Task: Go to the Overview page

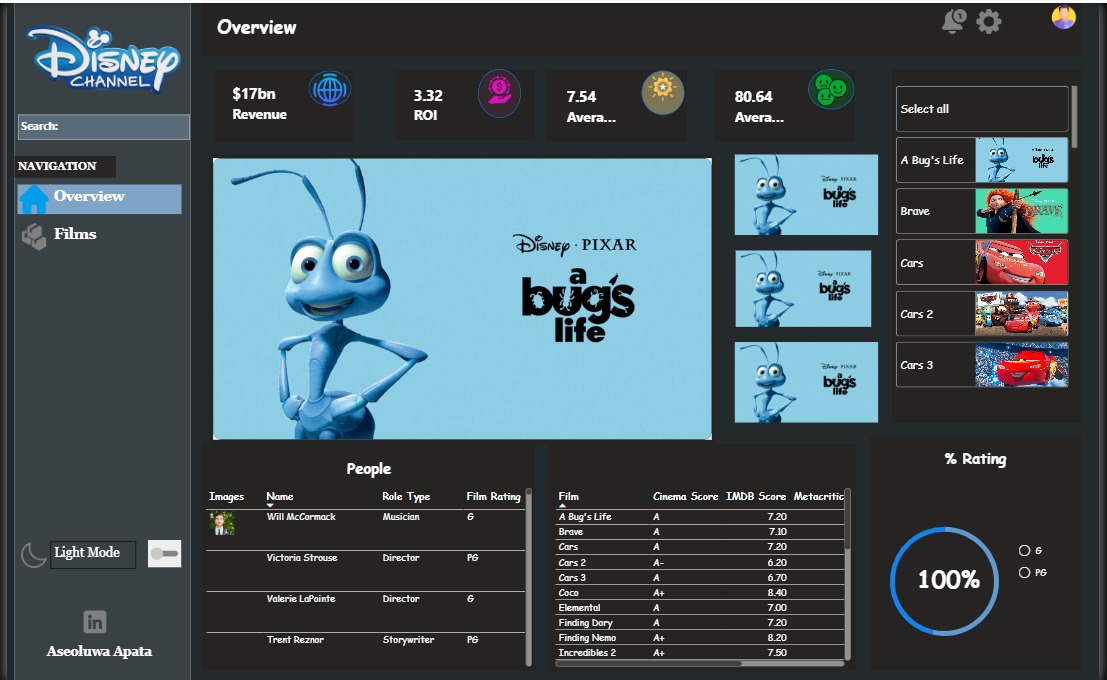Action: tap(100, 199)
